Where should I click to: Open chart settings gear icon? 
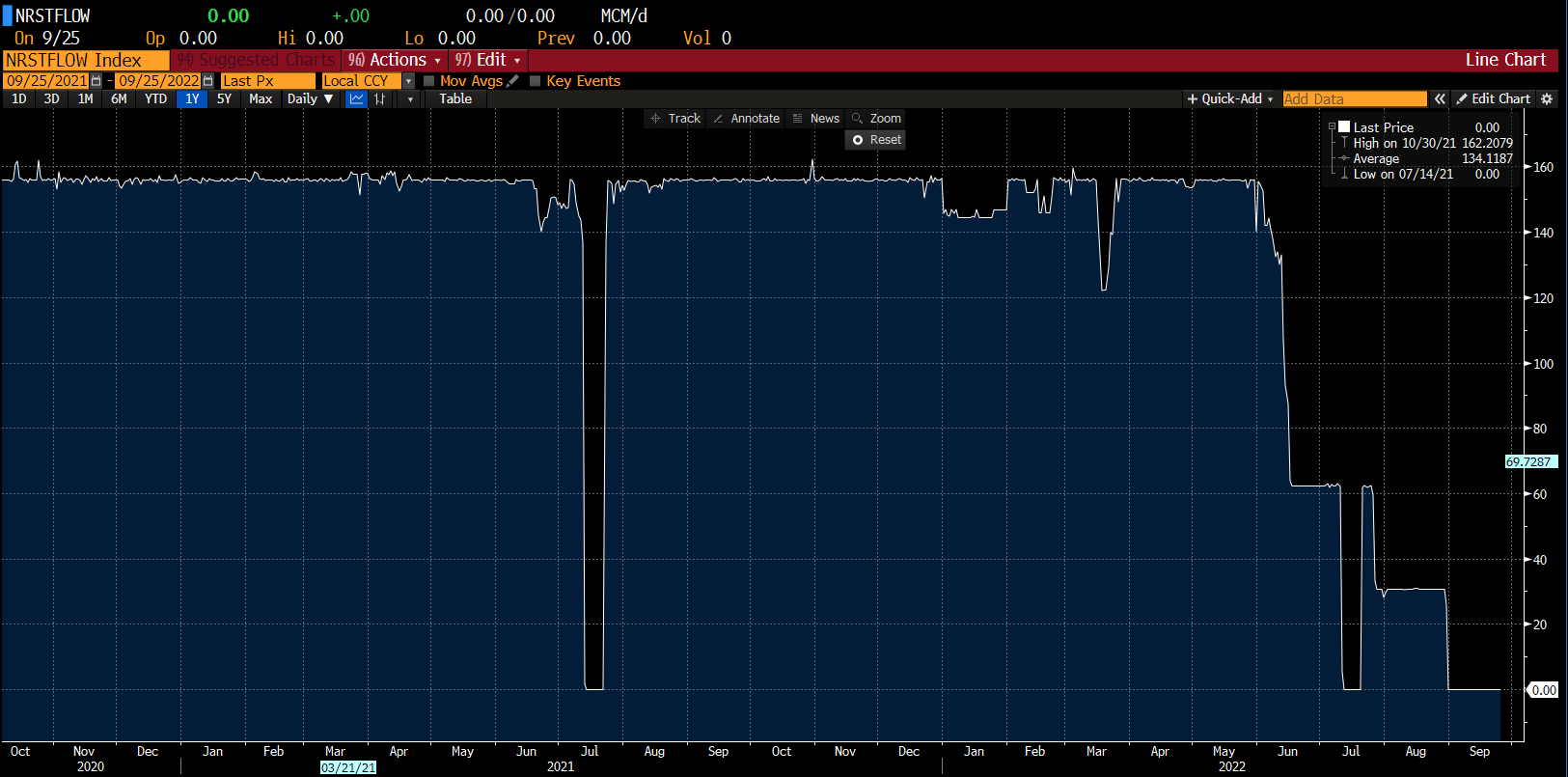pos(1547,99)
